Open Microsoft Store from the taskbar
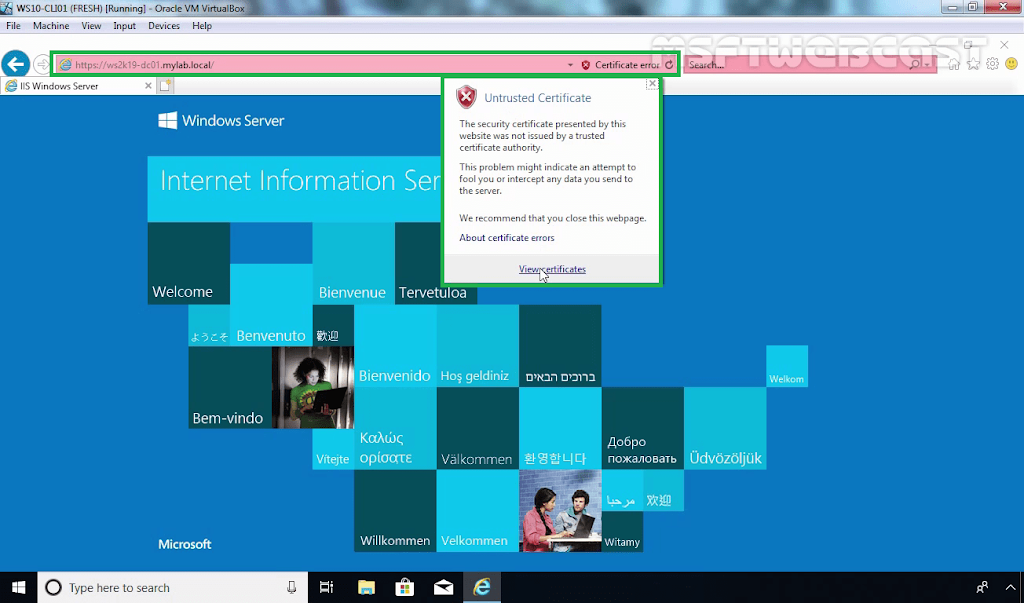Viewport: 1024px width, 603px height. (x=404, y=587)
